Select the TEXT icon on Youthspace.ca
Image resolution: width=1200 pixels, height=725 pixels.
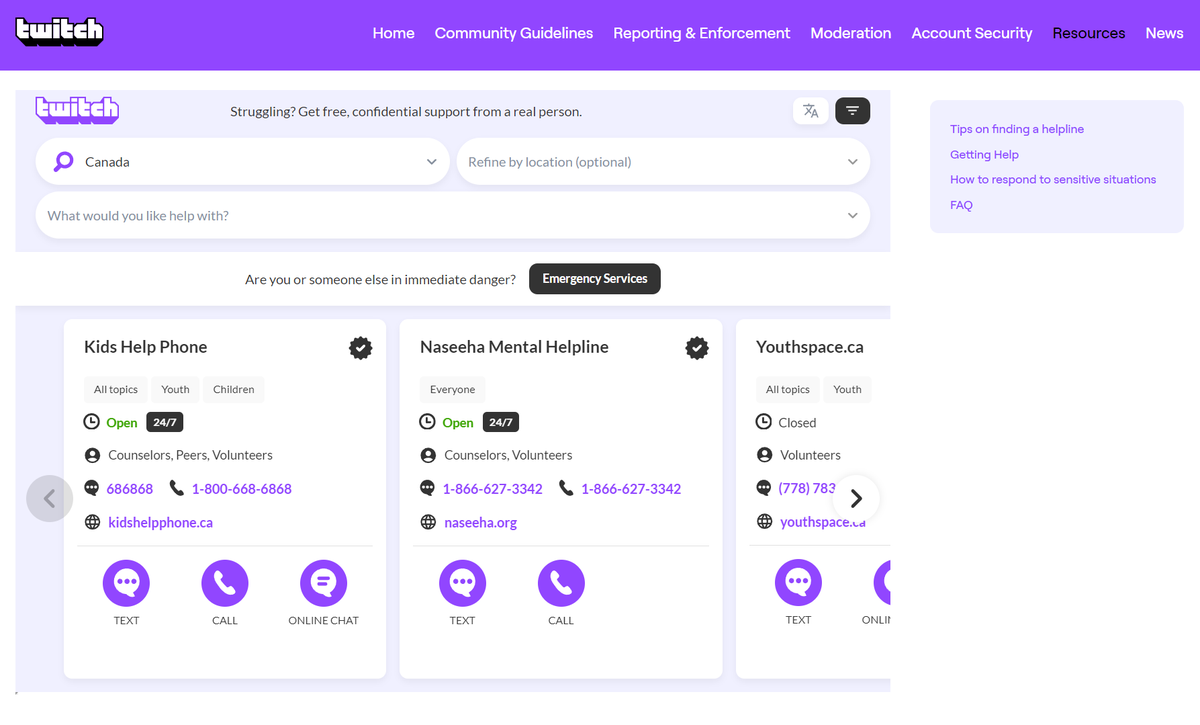coord(798,582)
